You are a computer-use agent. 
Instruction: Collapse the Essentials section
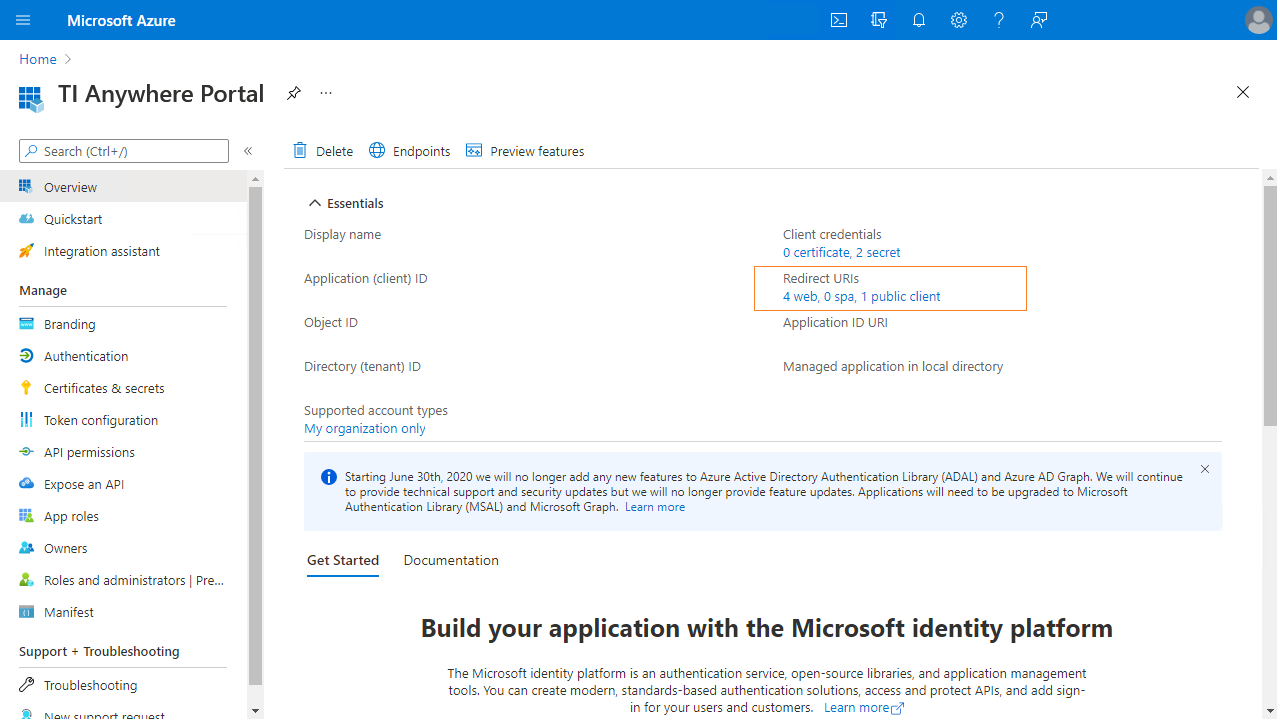(345, 203)
